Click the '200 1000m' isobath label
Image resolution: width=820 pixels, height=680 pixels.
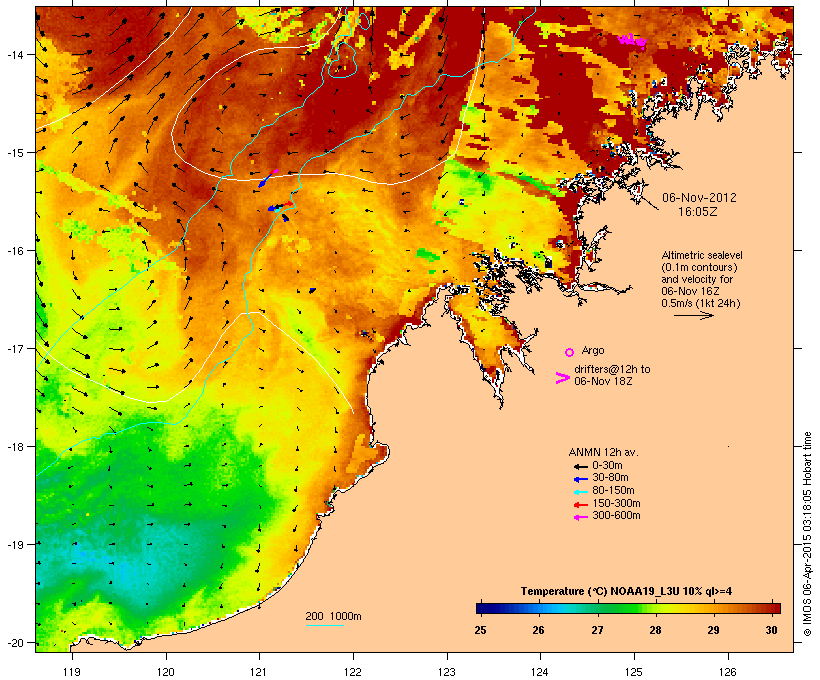tap(333, 616)
